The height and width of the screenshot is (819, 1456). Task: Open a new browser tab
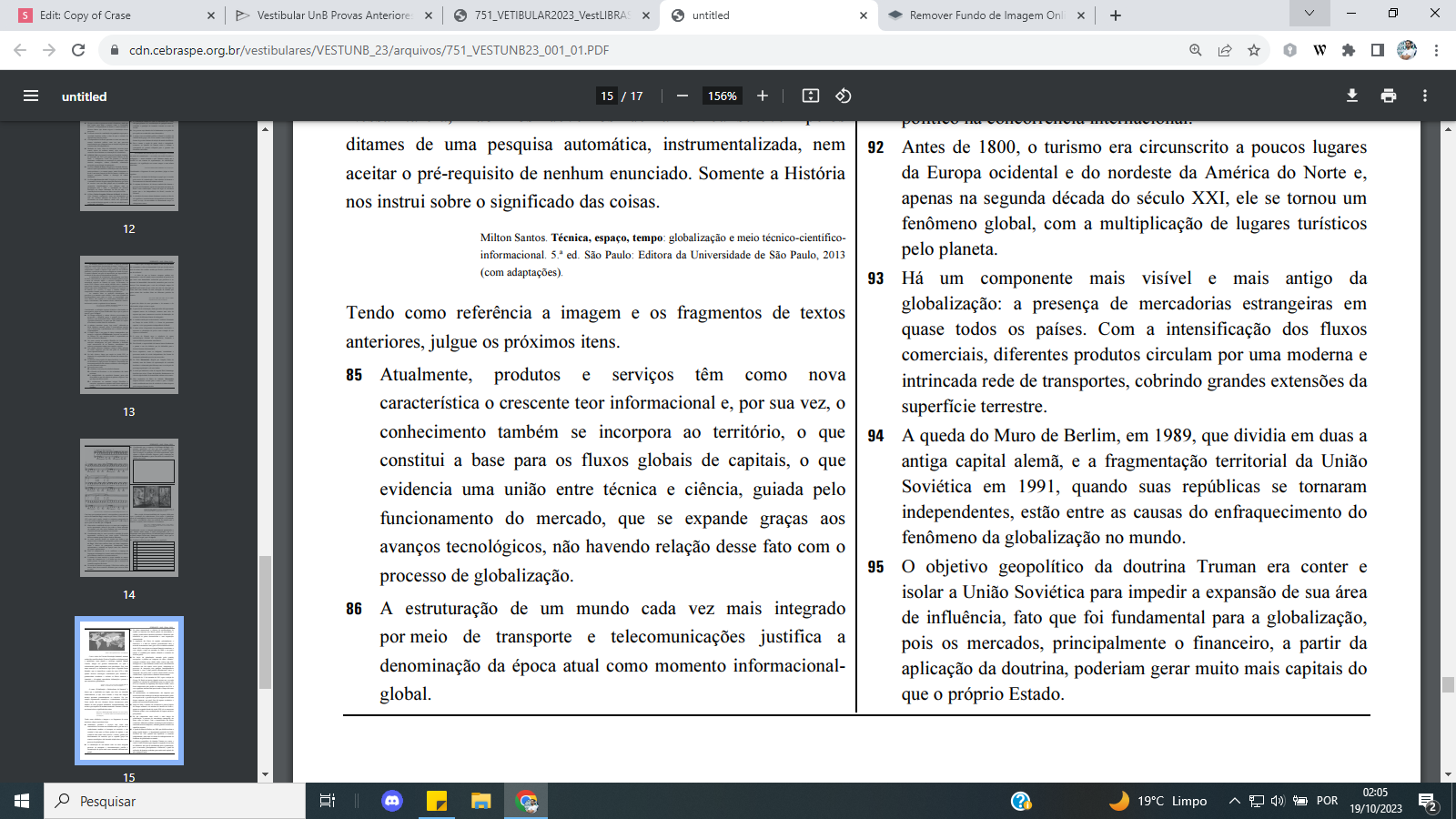(1116, 15)
